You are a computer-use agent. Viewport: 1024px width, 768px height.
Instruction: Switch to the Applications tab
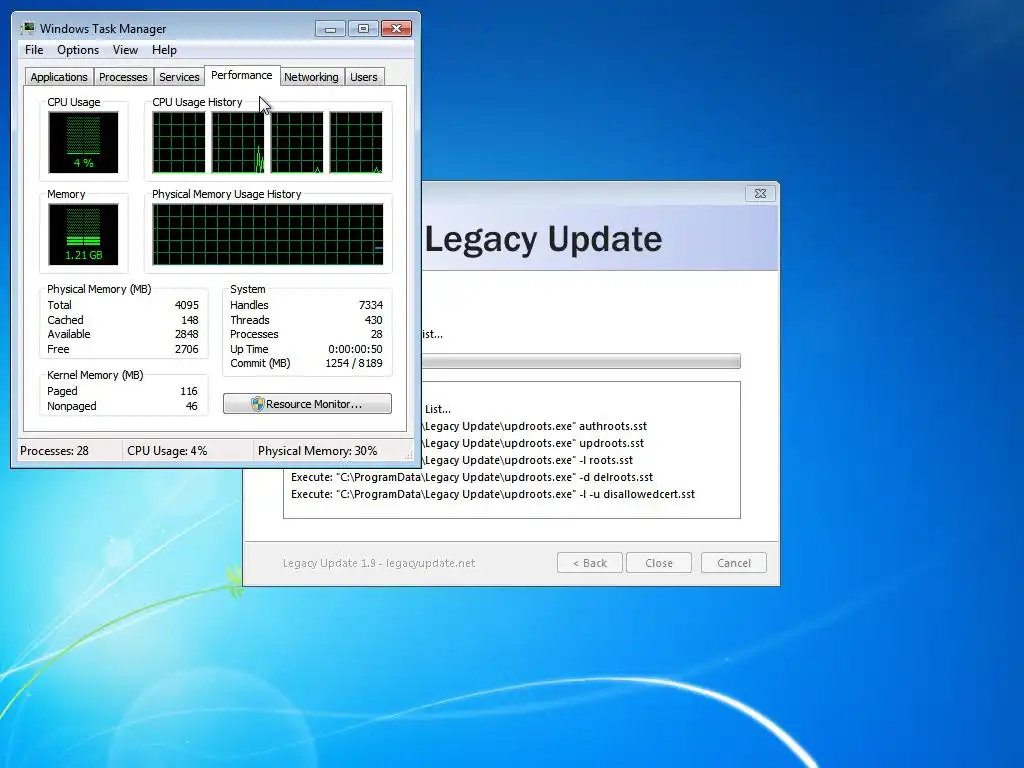click(x=59, y=77)
